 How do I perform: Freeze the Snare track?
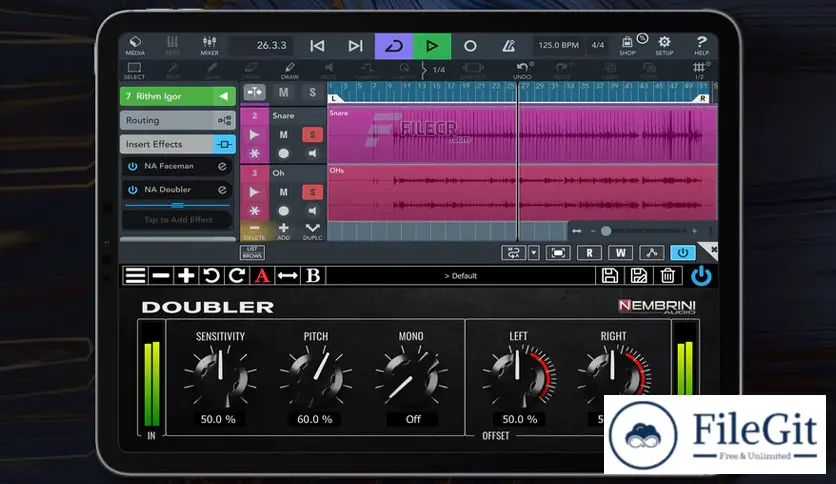(x=254, y=154)
